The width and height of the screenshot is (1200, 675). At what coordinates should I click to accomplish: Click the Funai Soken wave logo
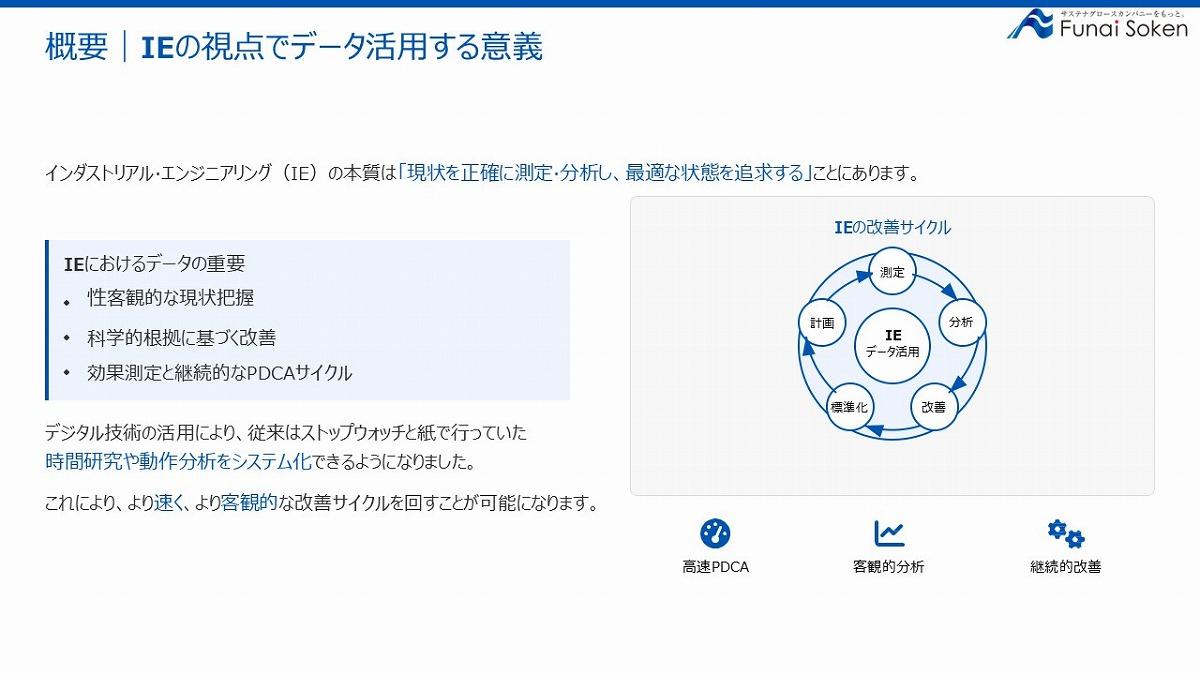point(1030,24)
